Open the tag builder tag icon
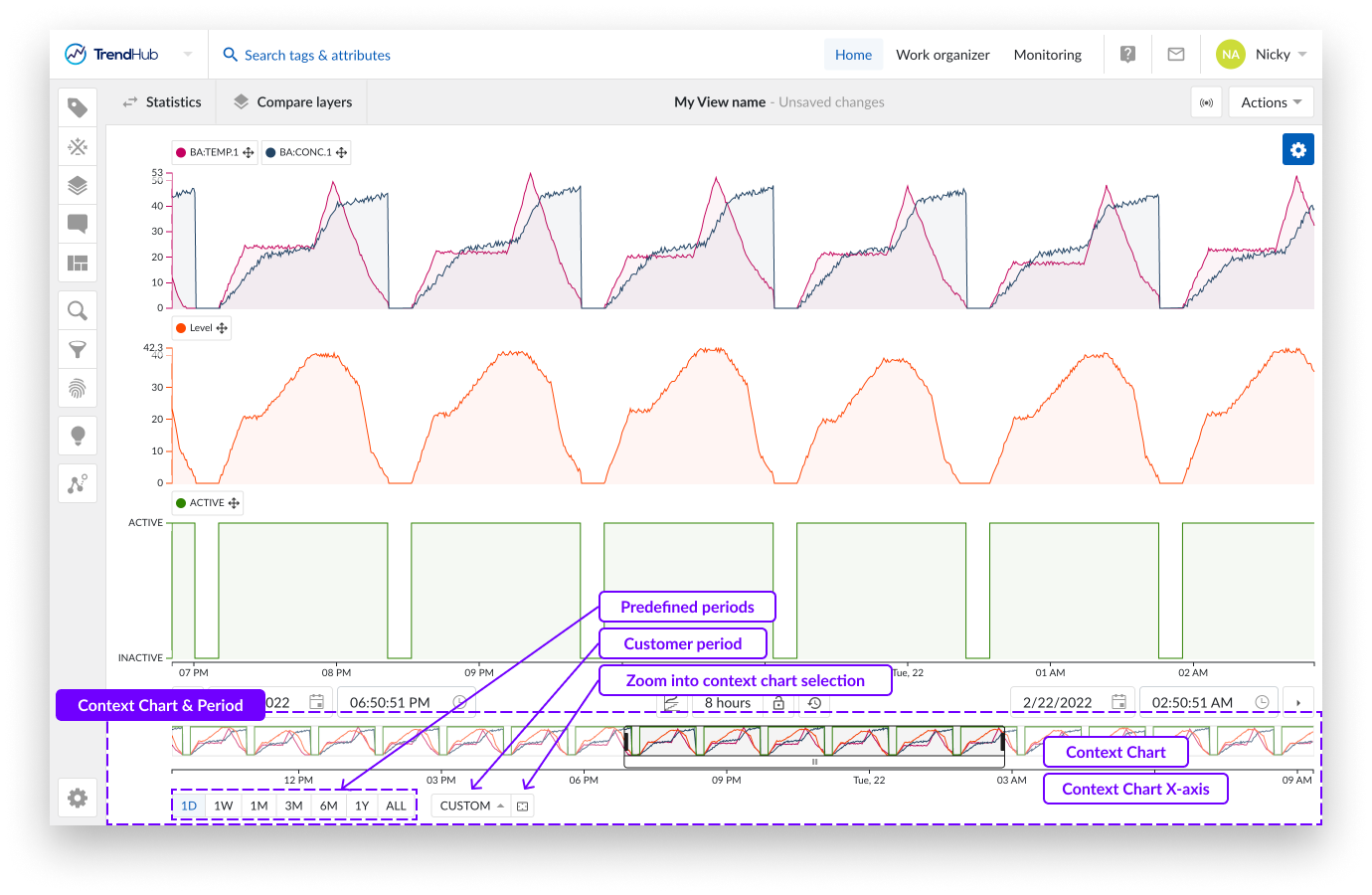1372x895 pixels. [78, 107]
